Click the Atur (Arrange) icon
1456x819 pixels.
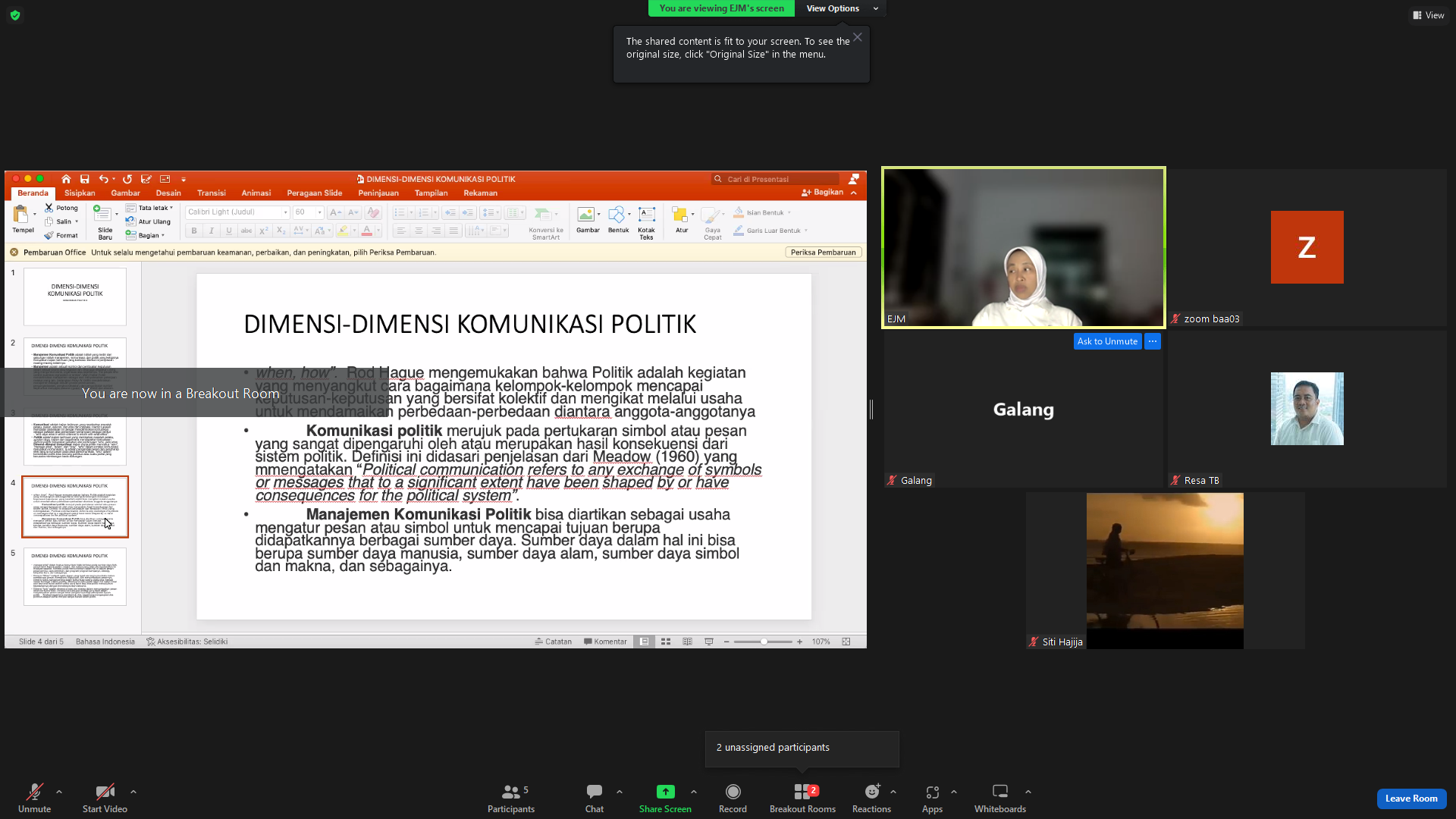pos(679,215)
